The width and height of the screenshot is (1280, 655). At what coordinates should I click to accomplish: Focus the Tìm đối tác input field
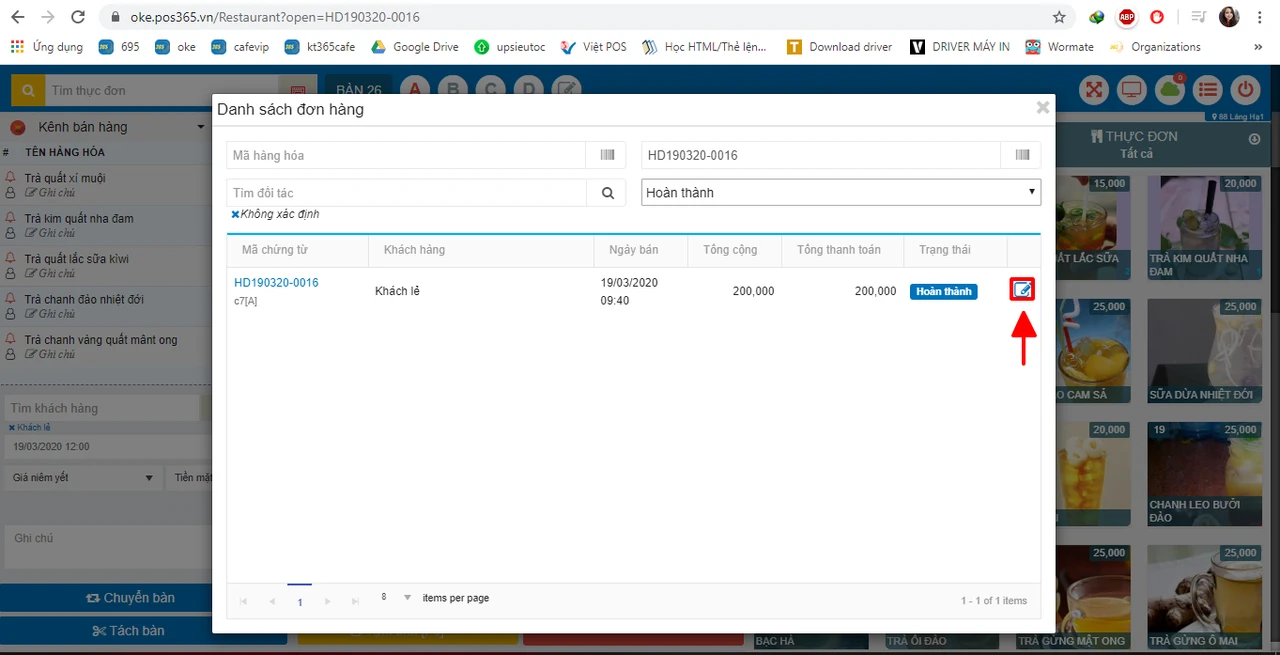407,193
